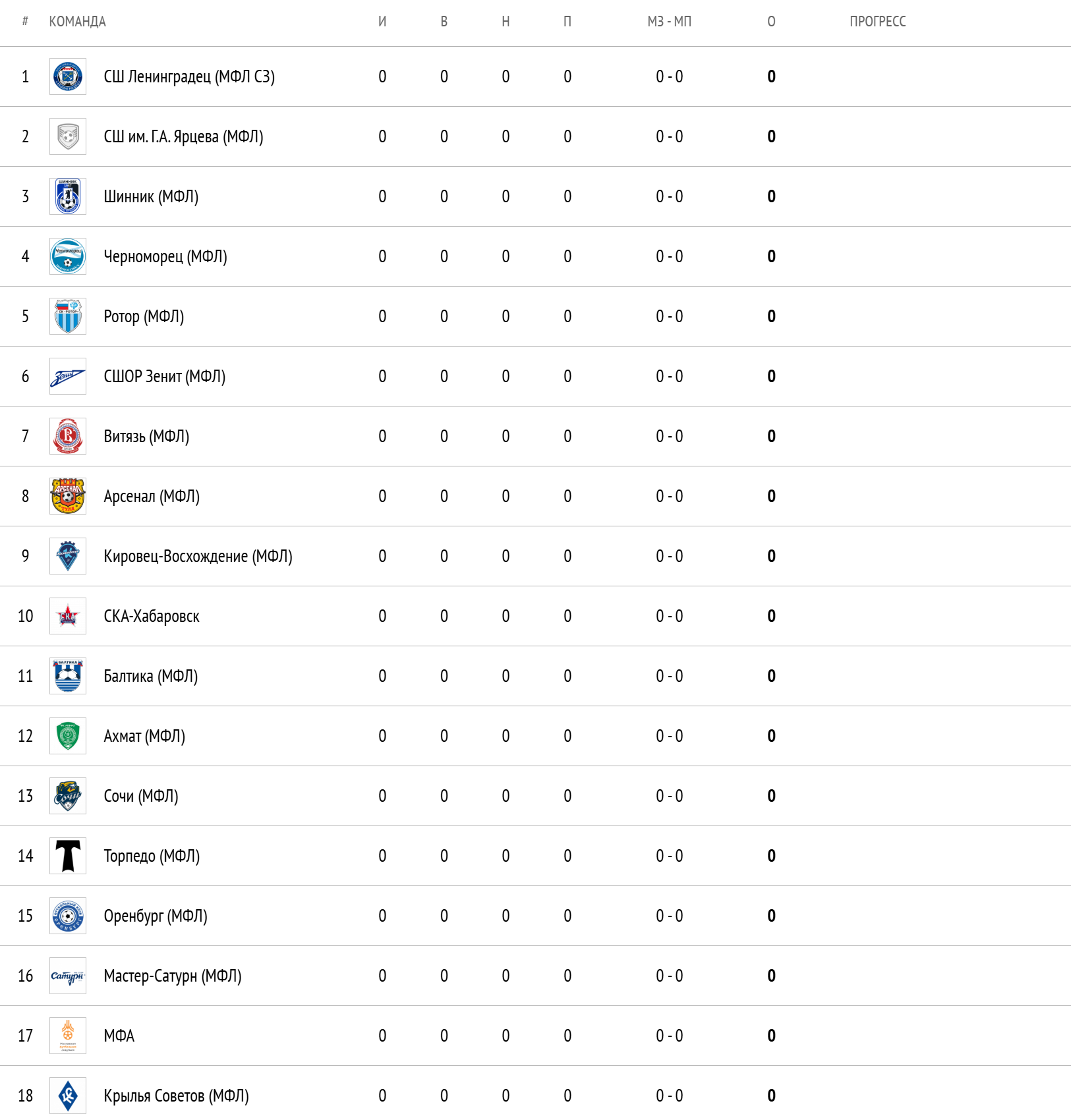Open the Витязь (МФЛ) team link

146,436
